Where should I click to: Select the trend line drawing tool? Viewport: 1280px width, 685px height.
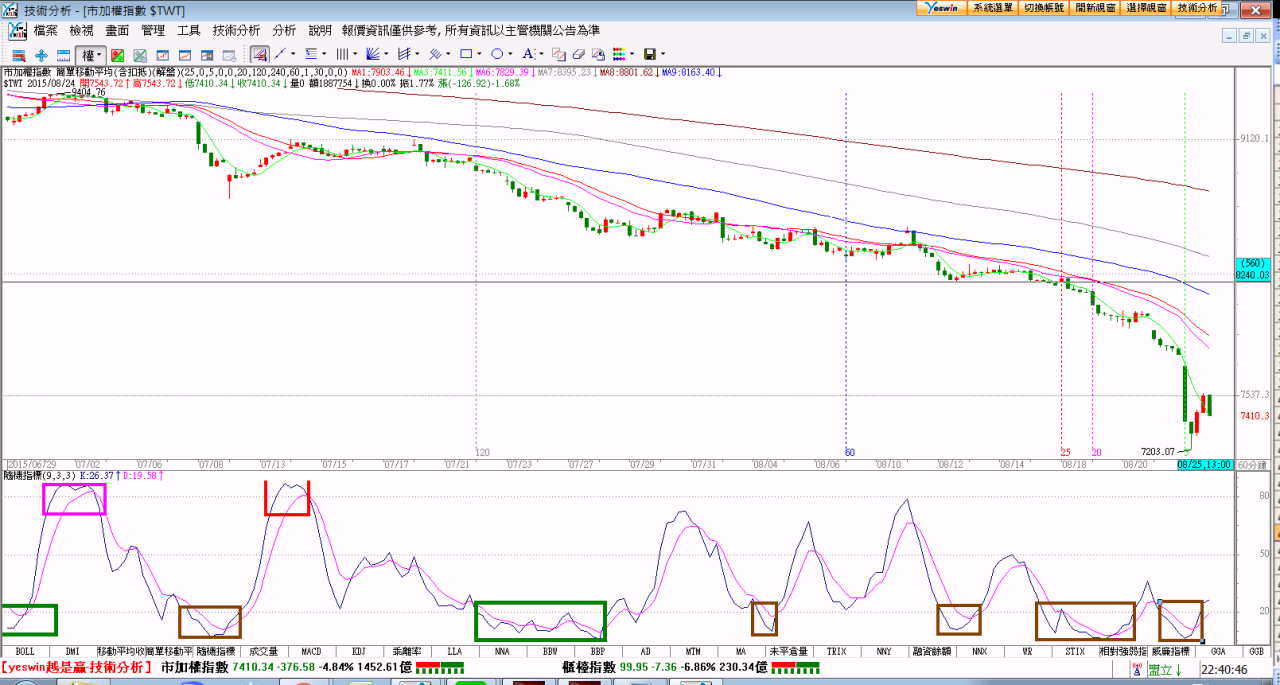point(280,54)
